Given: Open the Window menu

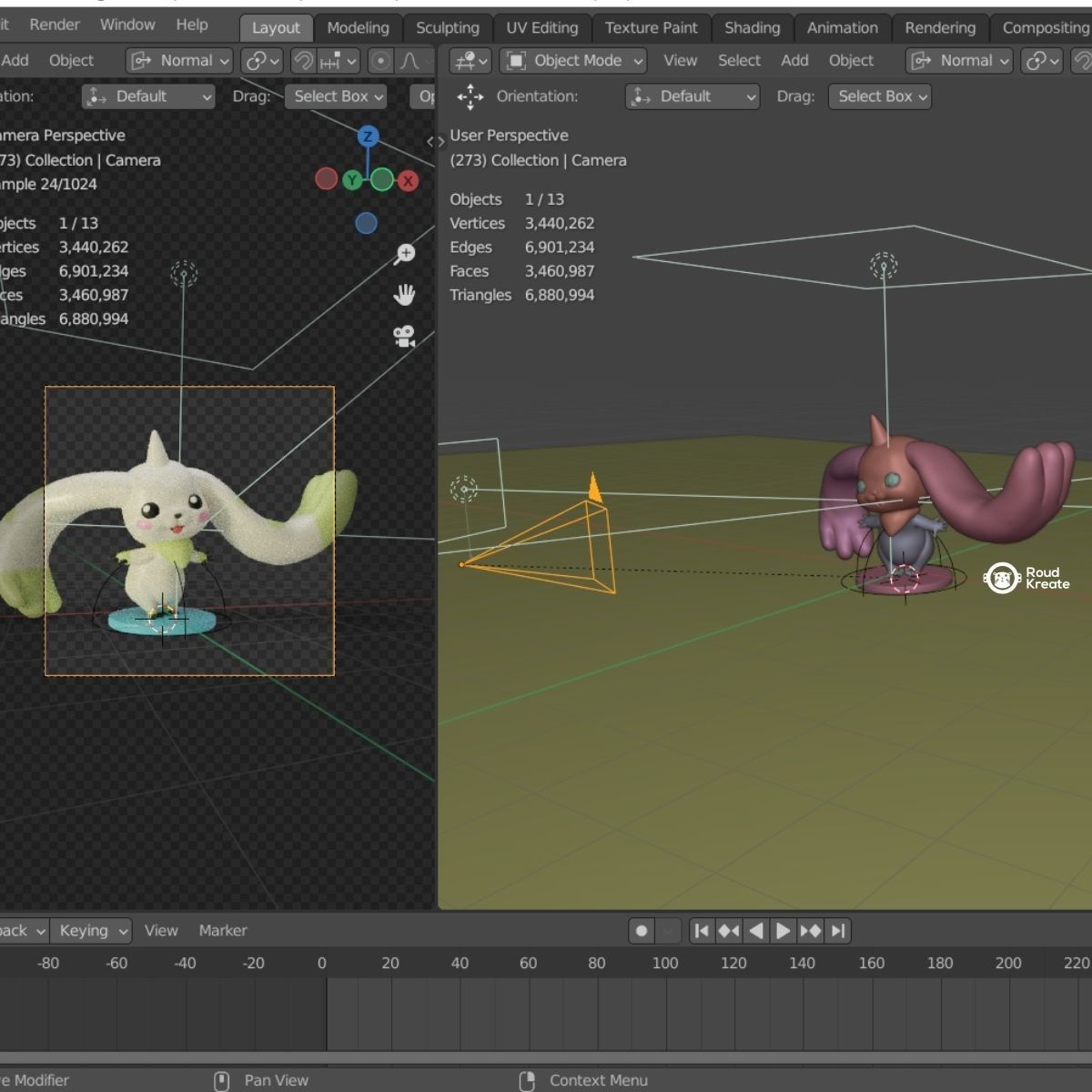Looking at the screenshot, I should (x=127, y=25).
